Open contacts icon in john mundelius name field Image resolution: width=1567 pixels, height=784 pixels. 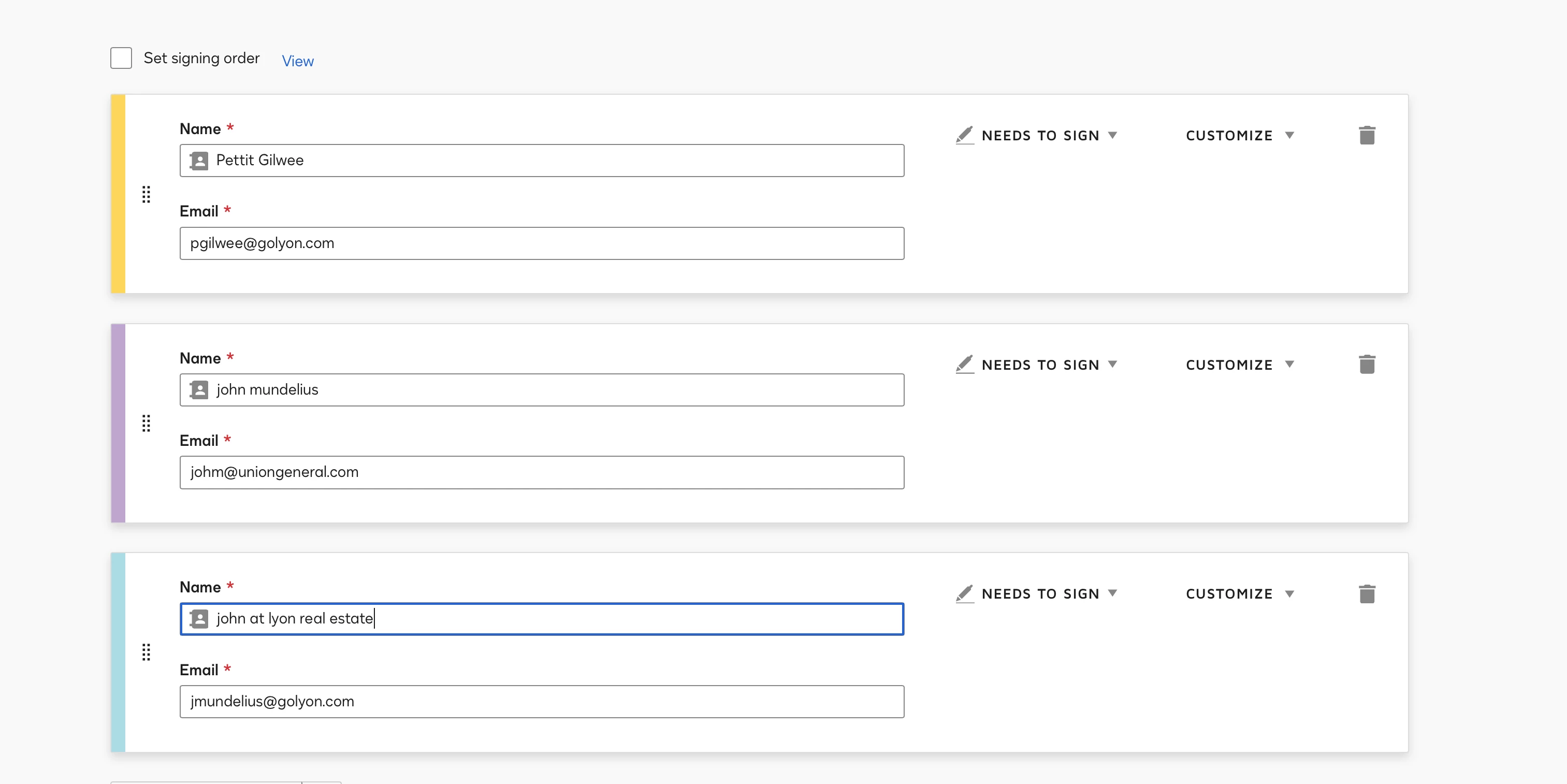[x=199, y=390]
